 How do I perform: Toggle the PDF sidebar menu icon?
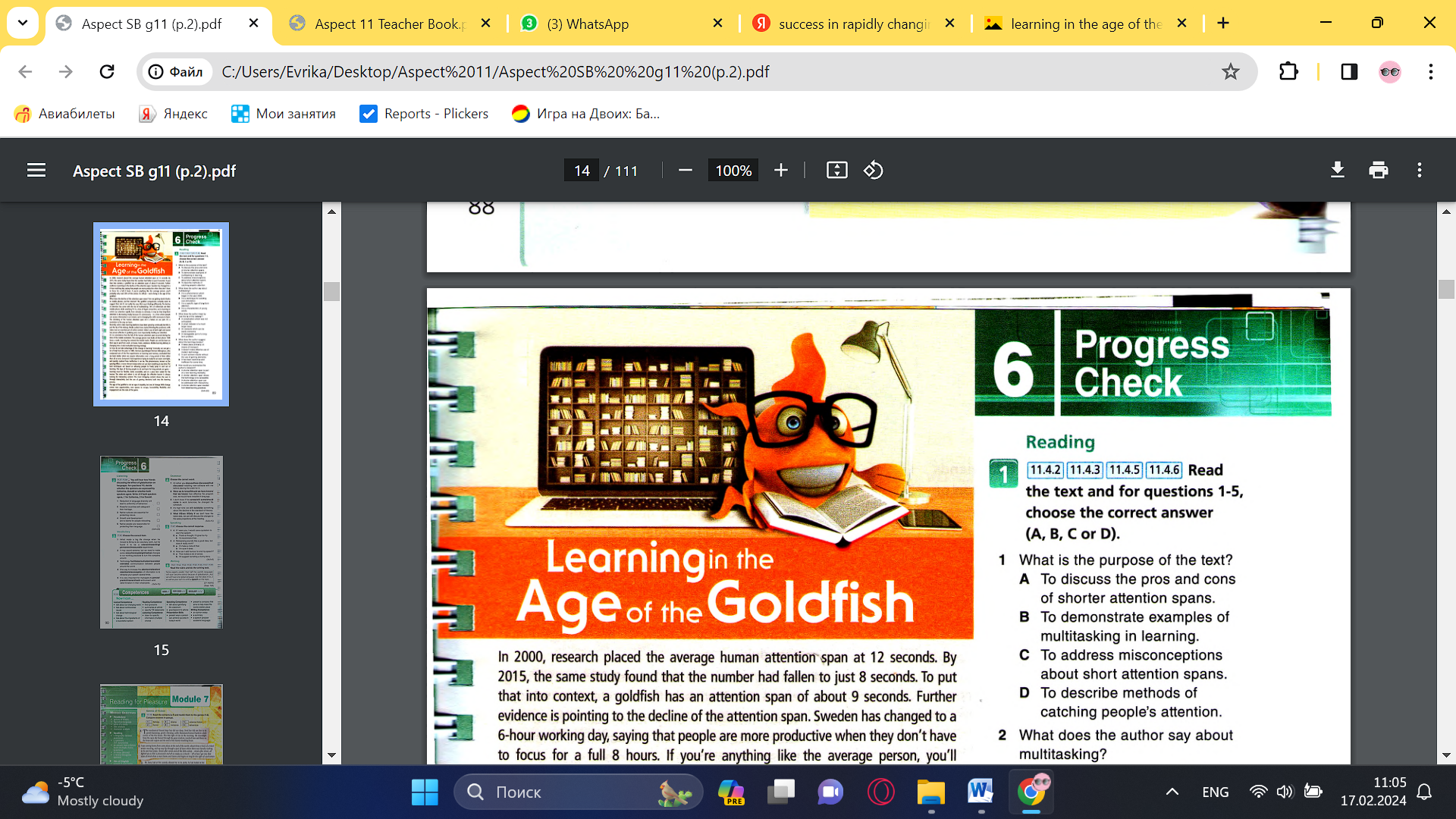point(36,171)
